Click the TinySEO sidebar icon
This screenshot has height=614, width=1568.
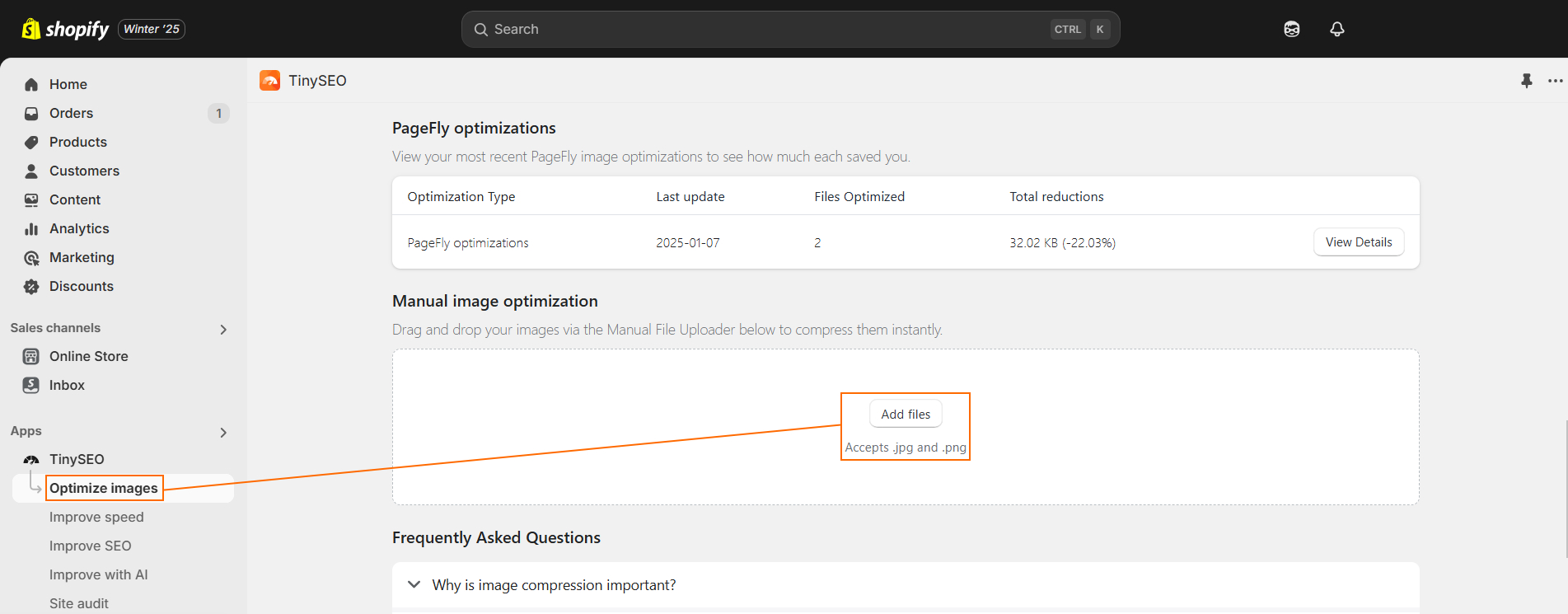click(31, 460)
